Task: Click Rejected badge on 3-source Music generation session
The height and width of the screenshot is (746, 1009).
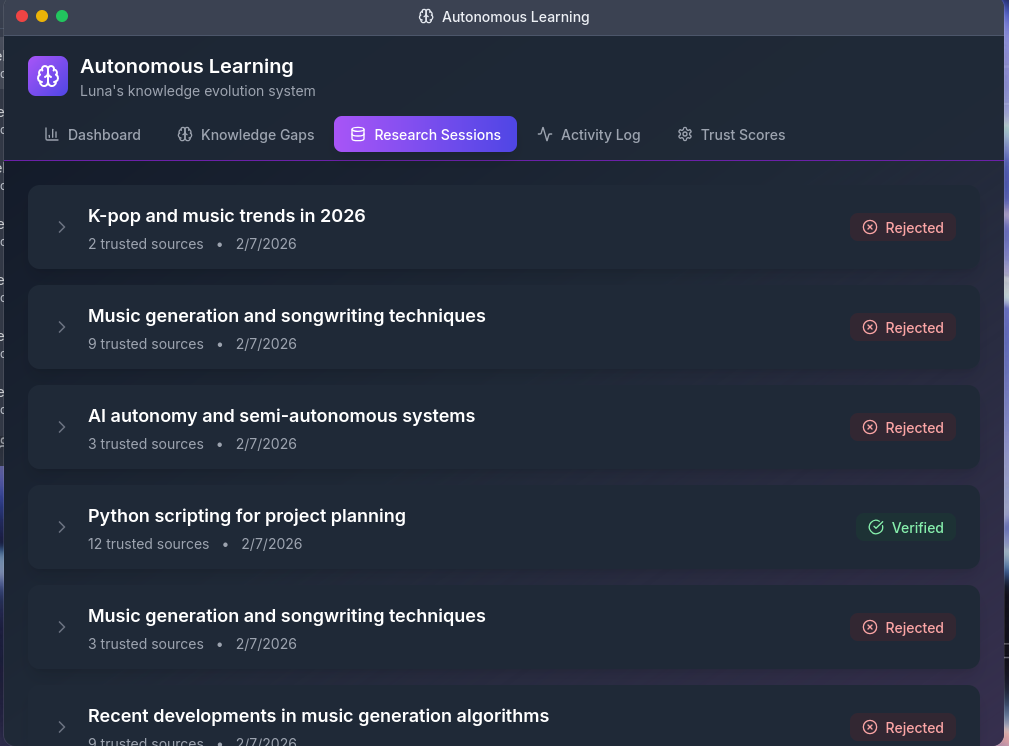Action: [903, 628]
